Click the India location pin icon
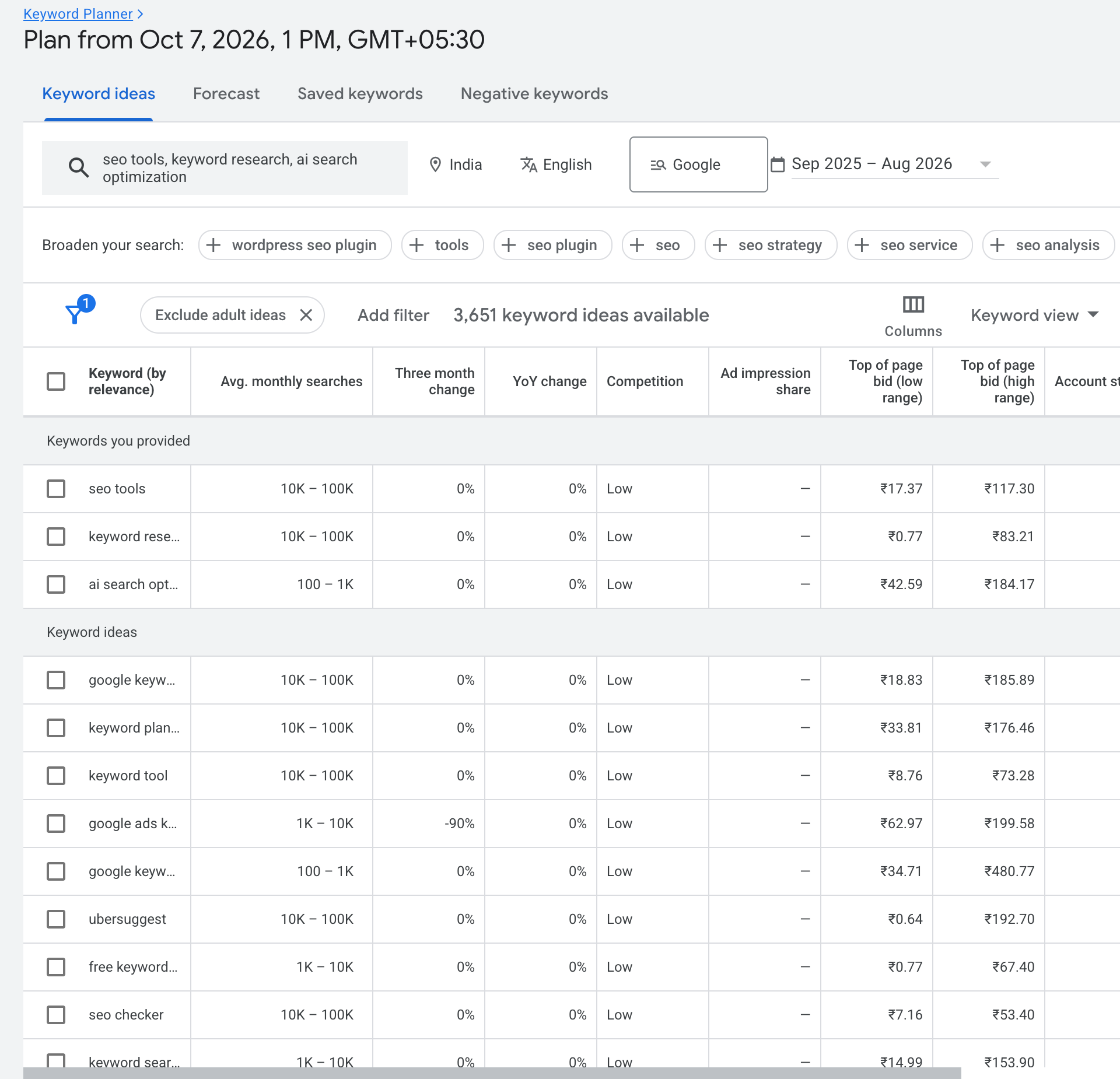The width and height of the screenshot is (1120, 1079). tap(435, 165)
